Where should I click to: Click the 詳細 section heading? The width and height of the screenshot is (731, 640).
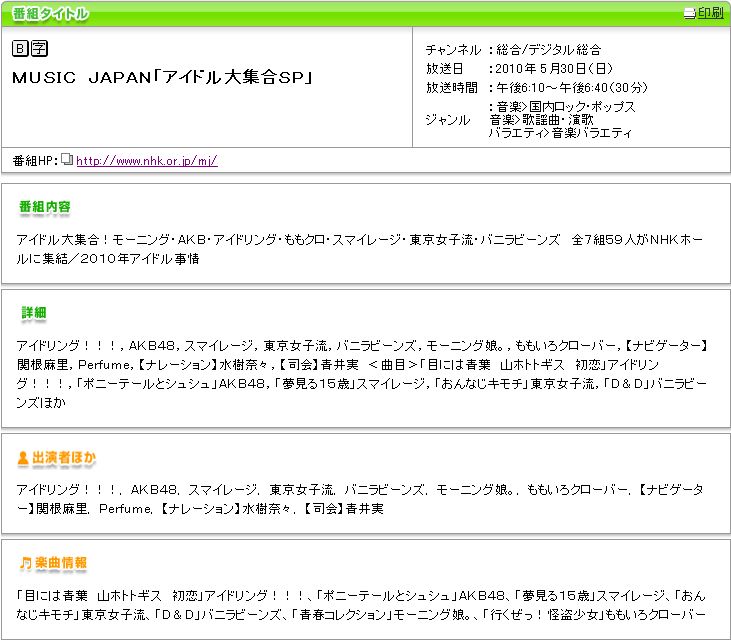pyautogui.click(x=34, y=312)
